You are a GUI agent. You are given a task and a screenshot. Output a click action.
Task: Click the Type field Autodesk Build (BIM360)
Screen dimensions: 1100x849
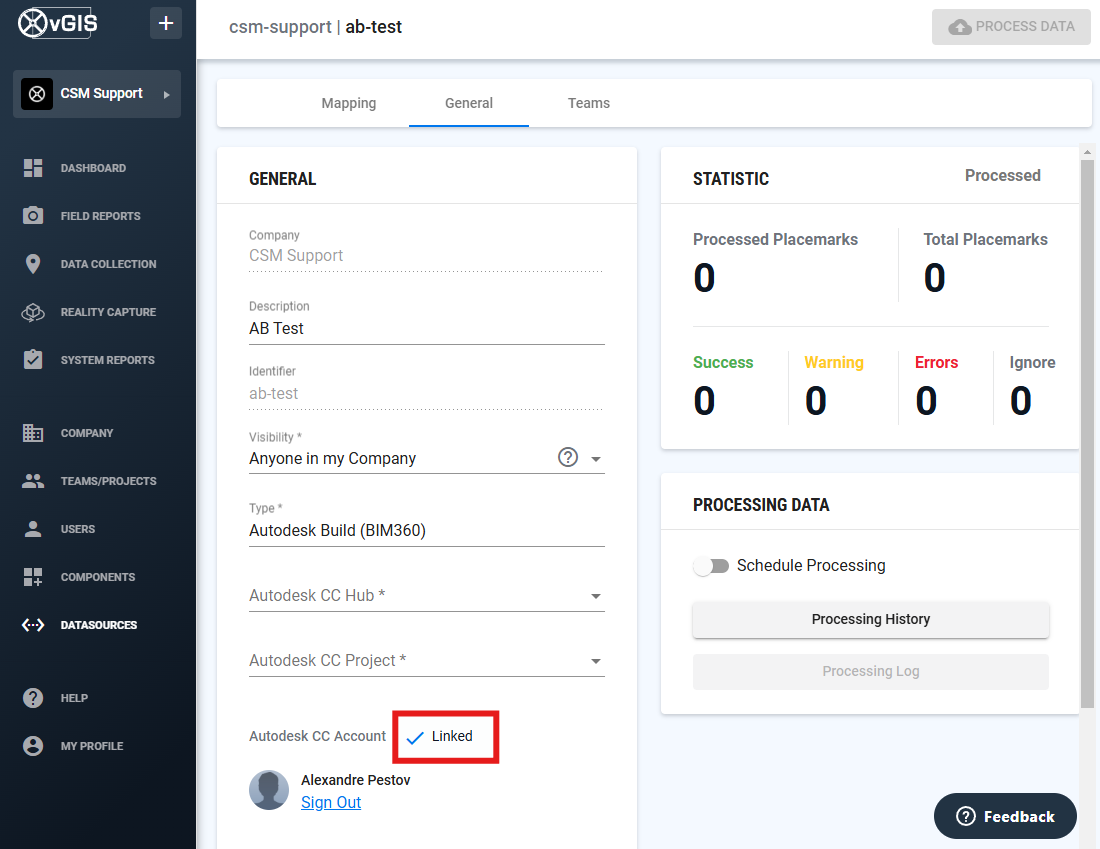click(x=427, y=530)
